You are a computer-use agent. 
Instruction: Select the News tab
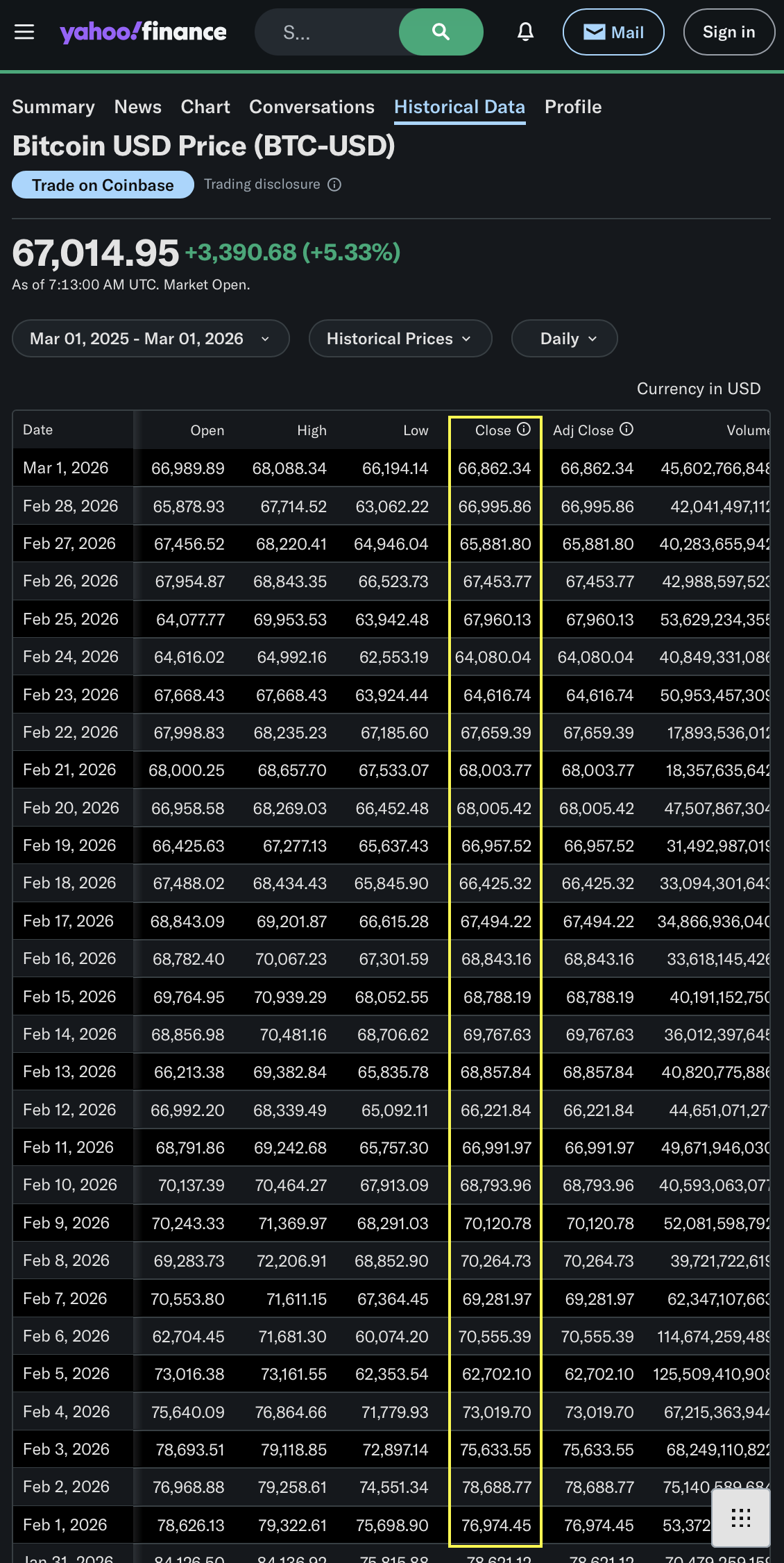click(138, 107)
